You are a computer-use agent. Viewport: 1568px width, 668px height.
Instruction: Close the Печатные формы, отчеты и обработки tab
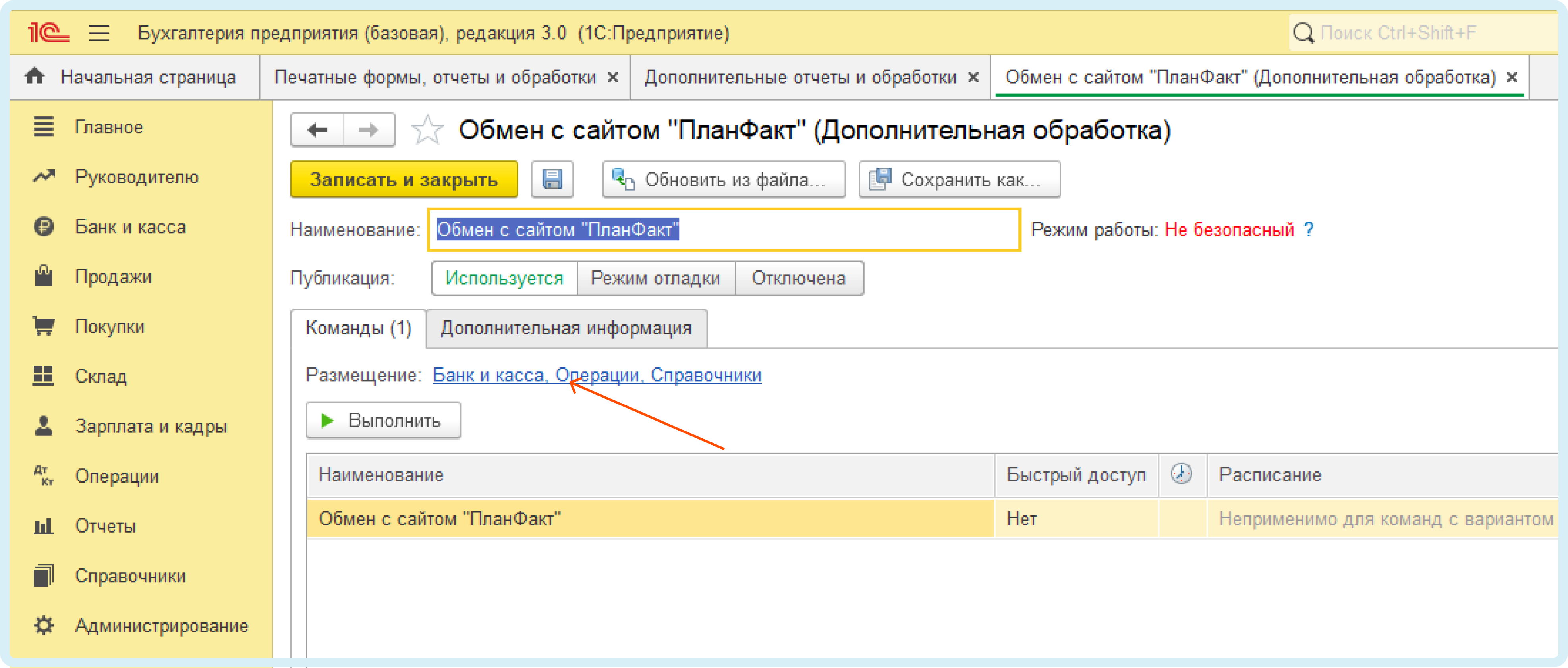tap(613, 77)
